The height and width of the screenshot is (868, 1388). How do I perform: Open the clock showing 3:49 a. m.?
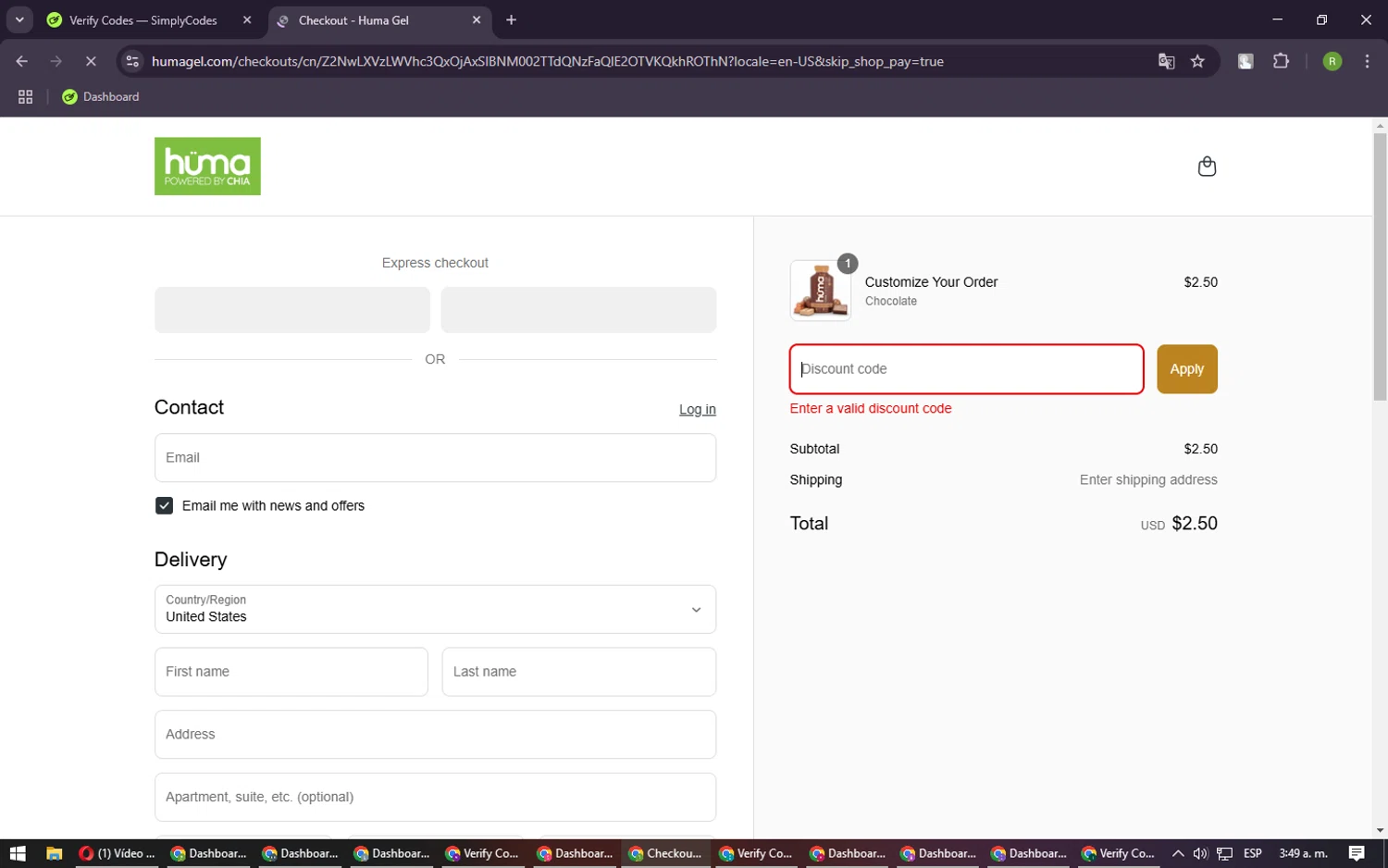pos(1303,853)
